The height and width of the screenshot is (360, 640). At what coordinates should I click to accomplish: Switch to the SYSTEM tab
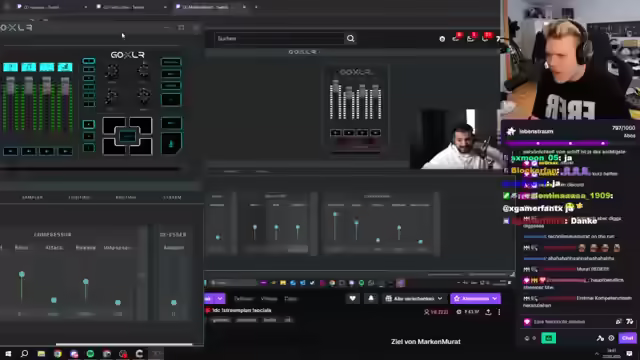pos(172,198)
